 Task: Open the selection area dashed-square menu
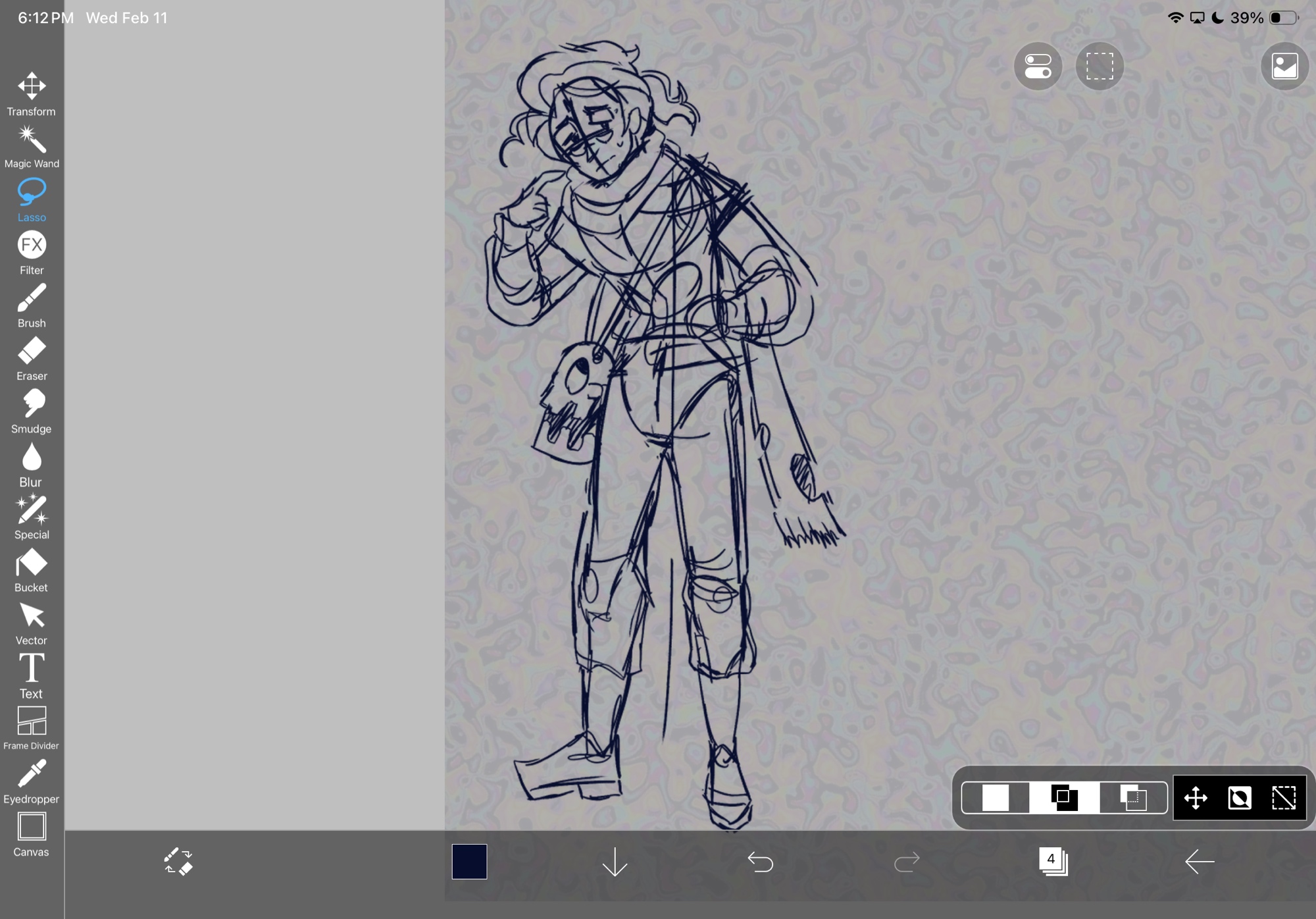point(1099,66)
